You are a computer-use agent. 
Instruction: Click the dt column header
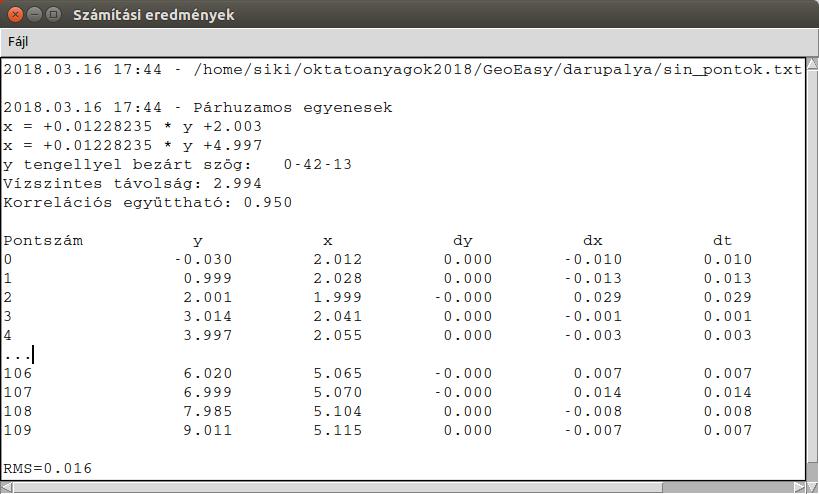pos(722,241)
